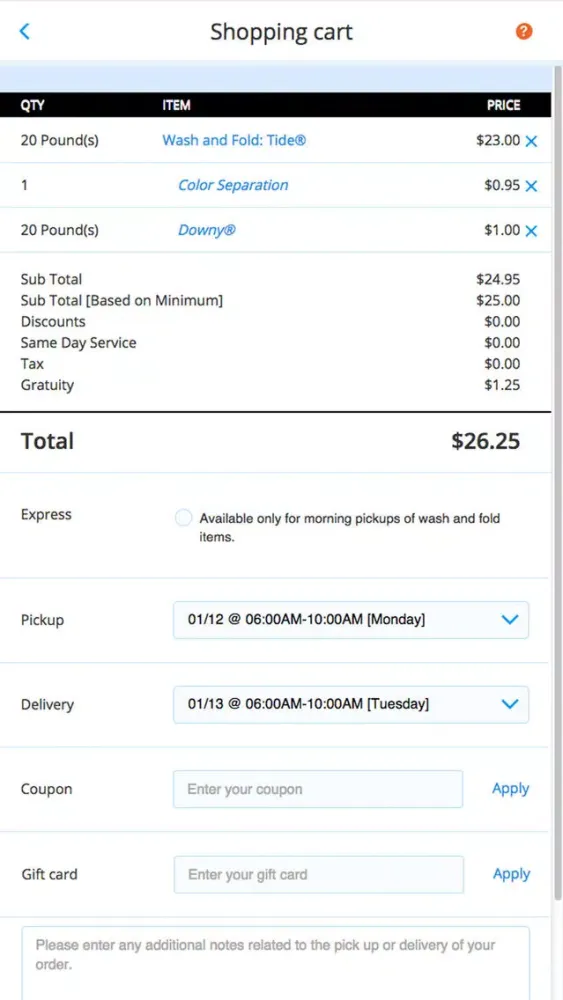
Task: Remove the Color Separation item
Action: tap(531, 186)
